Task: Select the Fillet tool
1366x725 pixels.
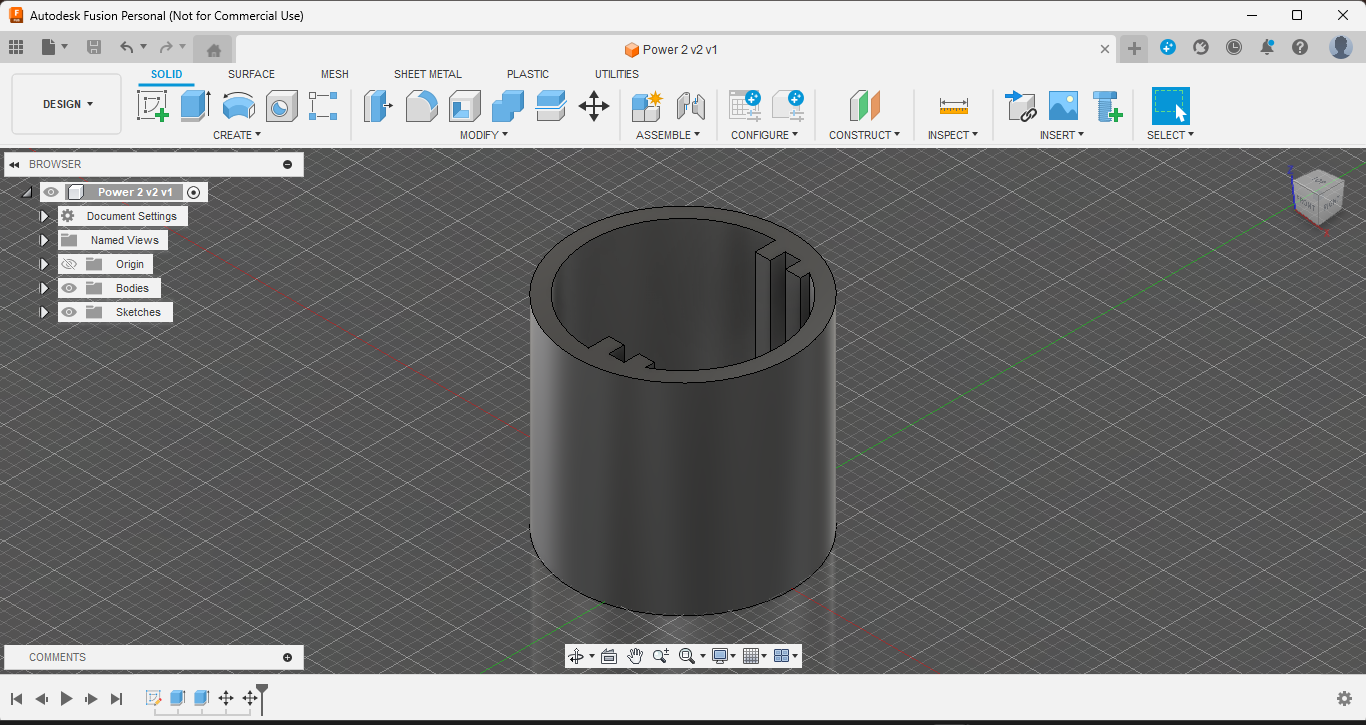Action: point(421,105)
